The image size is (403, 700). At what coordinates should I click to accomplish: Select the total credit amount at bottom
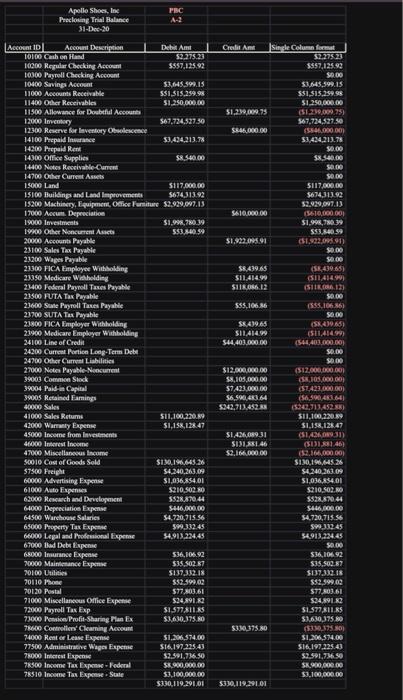(243, 683)
